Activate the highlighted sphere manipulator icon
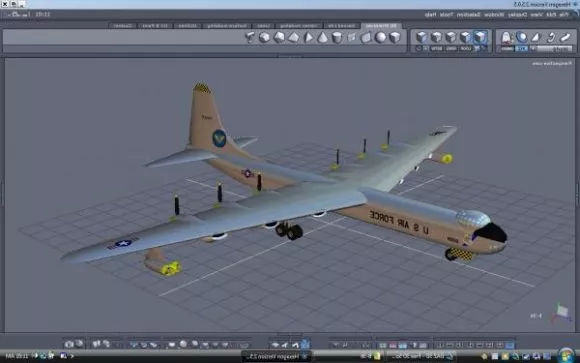This screenshot has width=580, height=363. [x=522, y=37]
